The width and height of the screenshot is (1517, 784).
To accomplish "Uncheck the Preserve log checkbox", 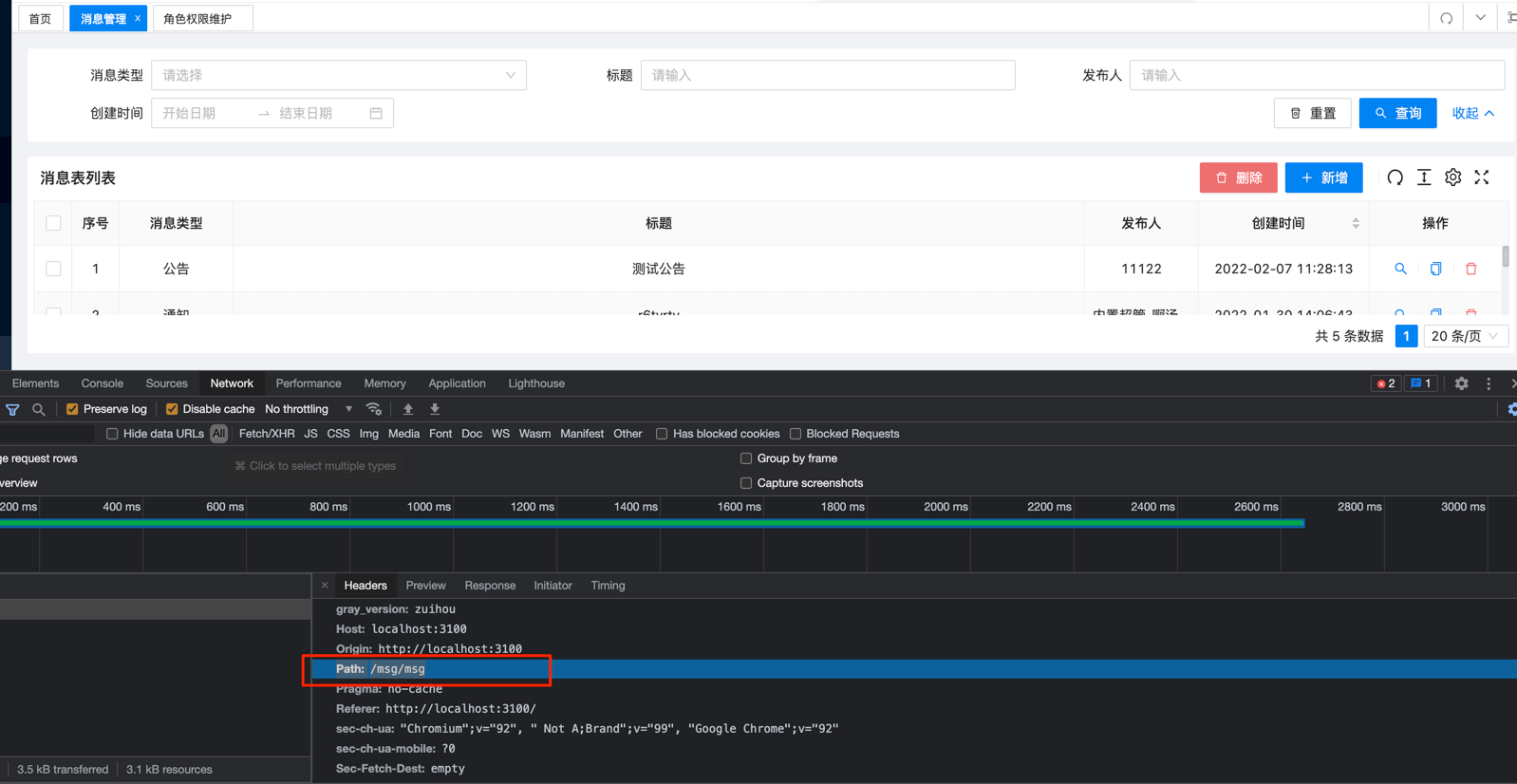I will point(72,409).
